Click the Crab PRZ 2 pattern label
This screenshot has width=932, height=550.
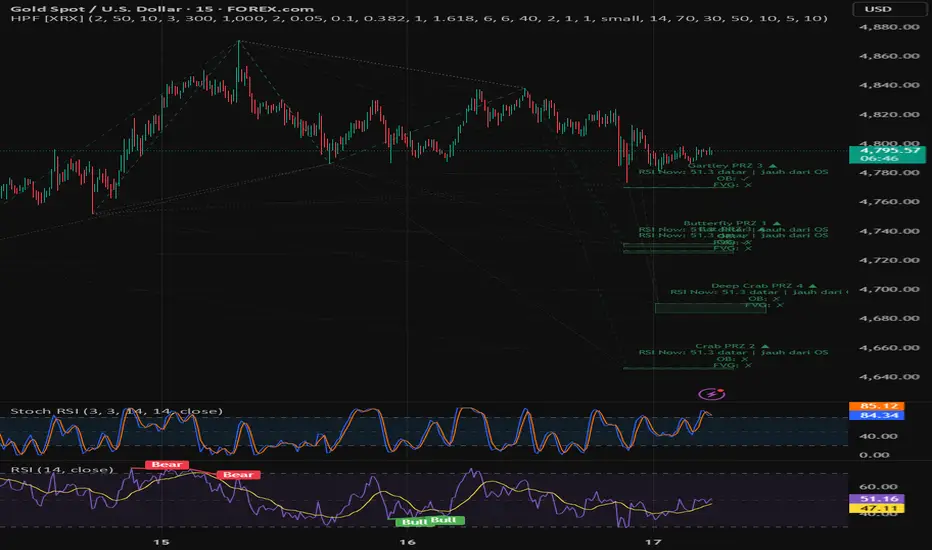[x=732, y=345]
